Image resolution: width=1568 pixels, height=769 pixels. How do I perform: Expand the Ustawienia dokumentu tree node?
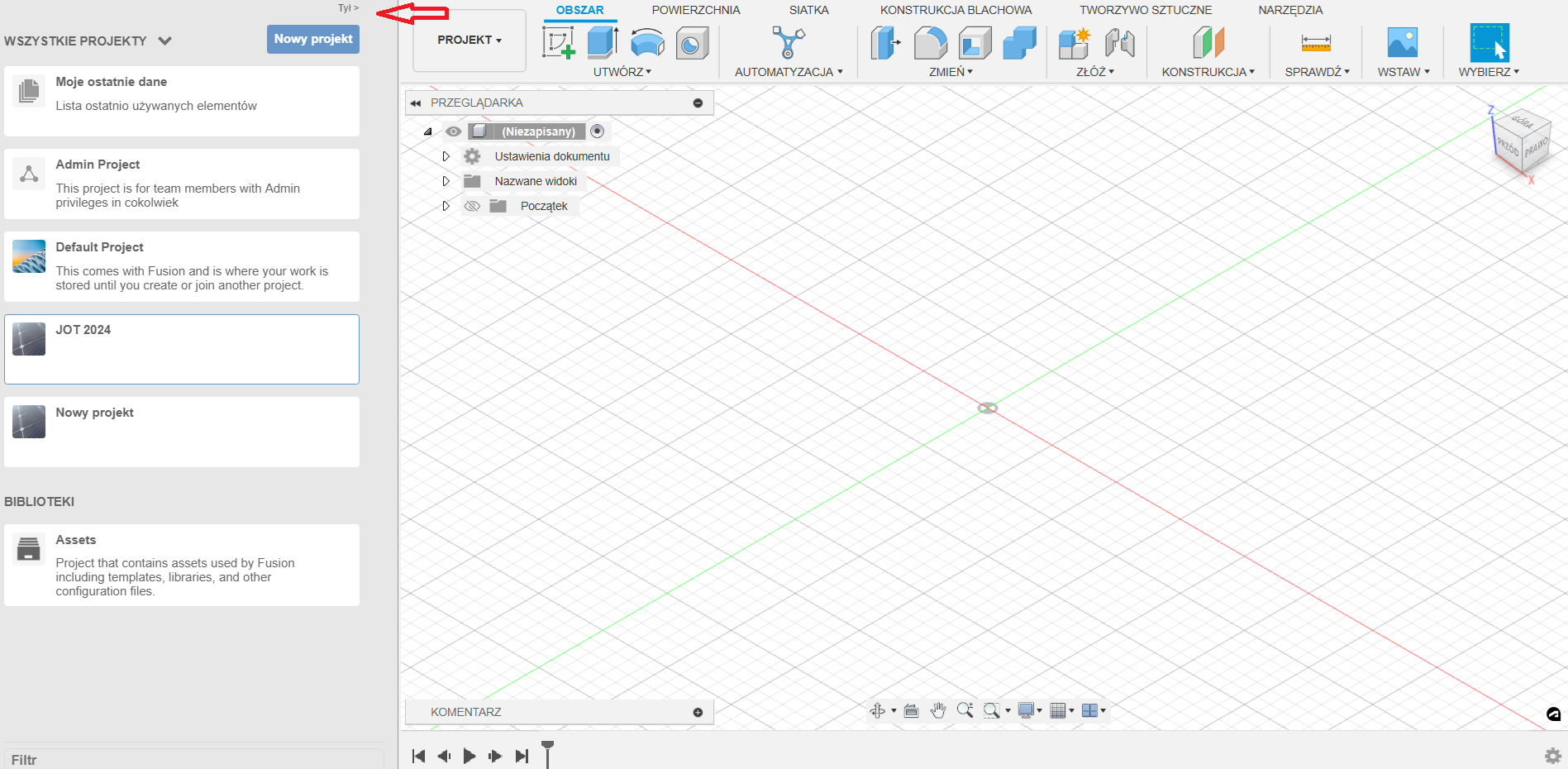pyautogui.click(x=446, y=156)
